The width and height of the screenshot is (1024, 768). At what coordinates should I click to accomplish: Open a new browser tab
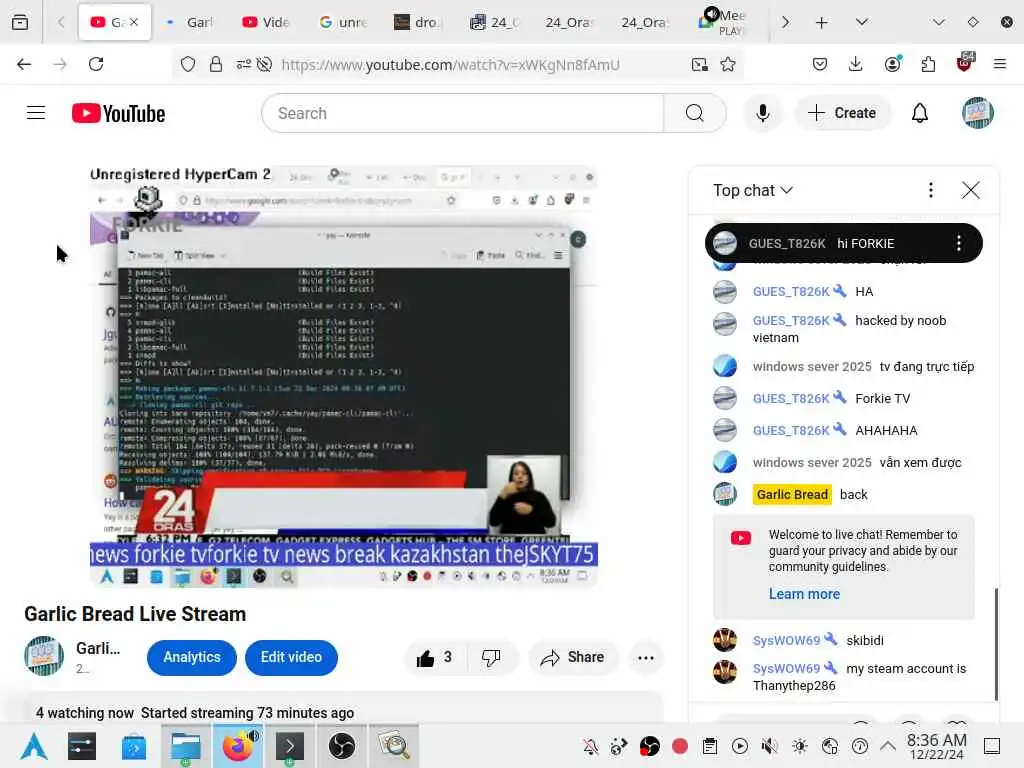pyautogui.click(x=822, y=22)
